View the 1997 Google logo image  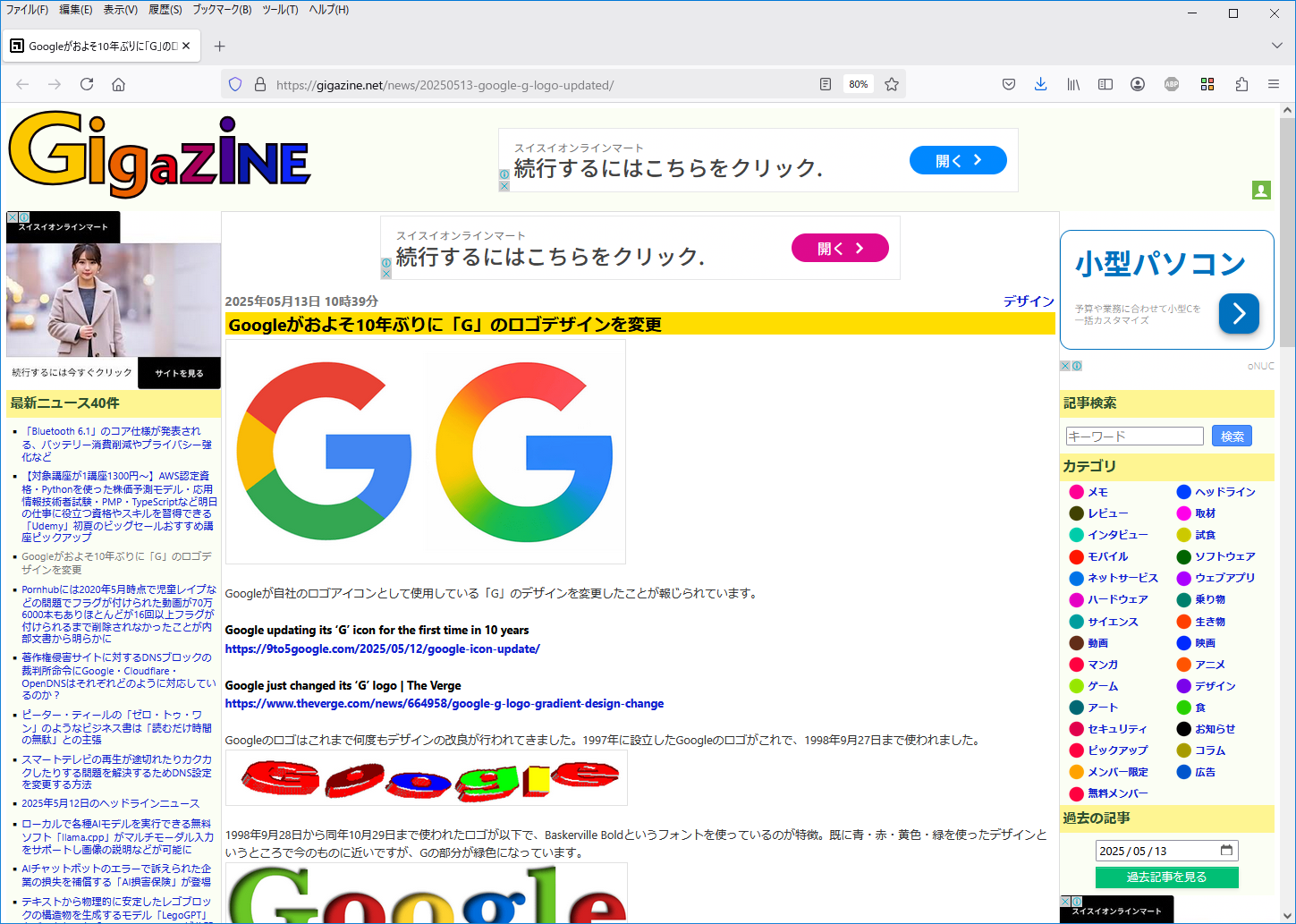(x=427, y=778)
